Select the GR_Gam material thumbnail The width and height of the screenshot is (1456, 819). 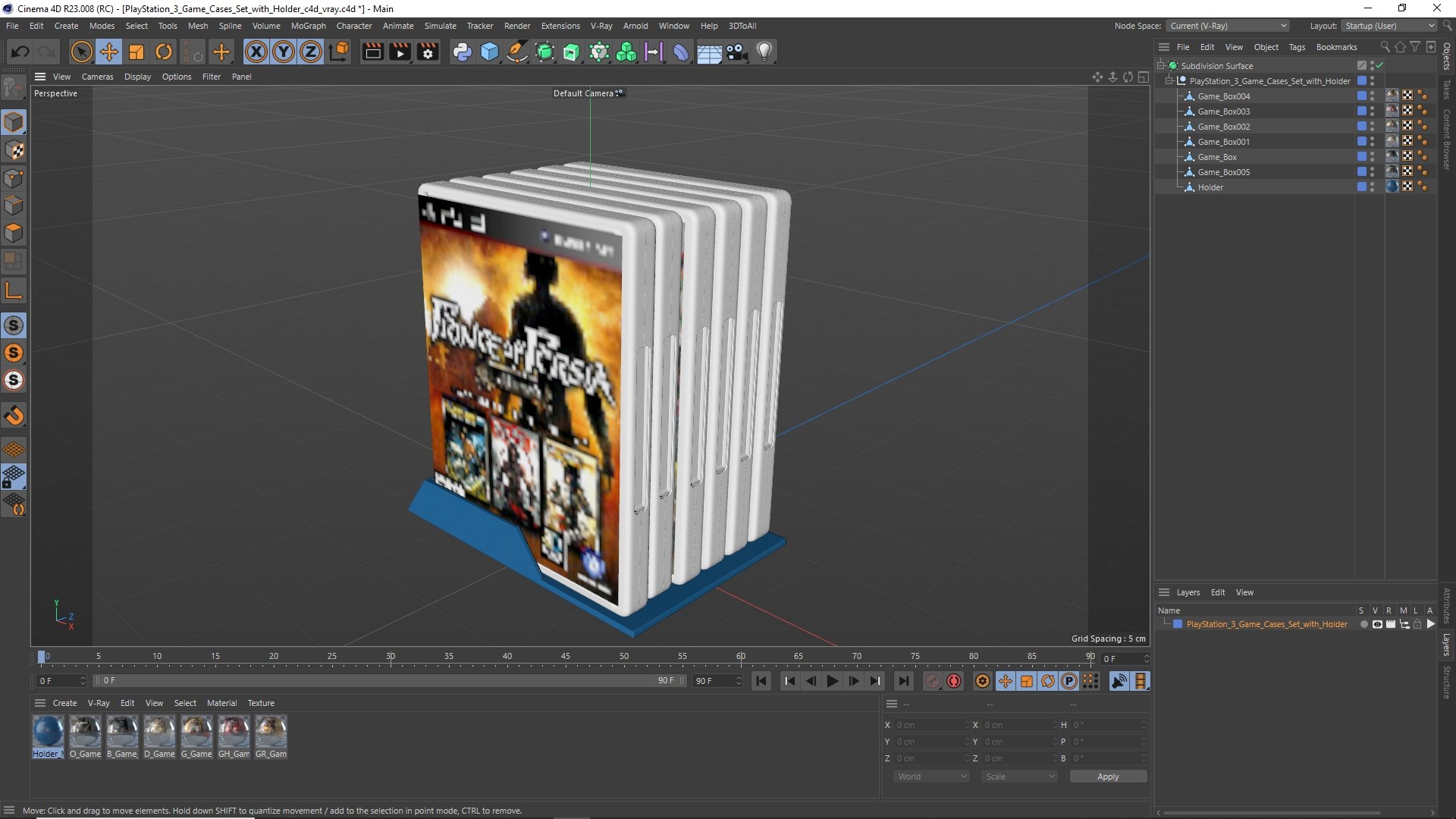click(x=271, y=732)
